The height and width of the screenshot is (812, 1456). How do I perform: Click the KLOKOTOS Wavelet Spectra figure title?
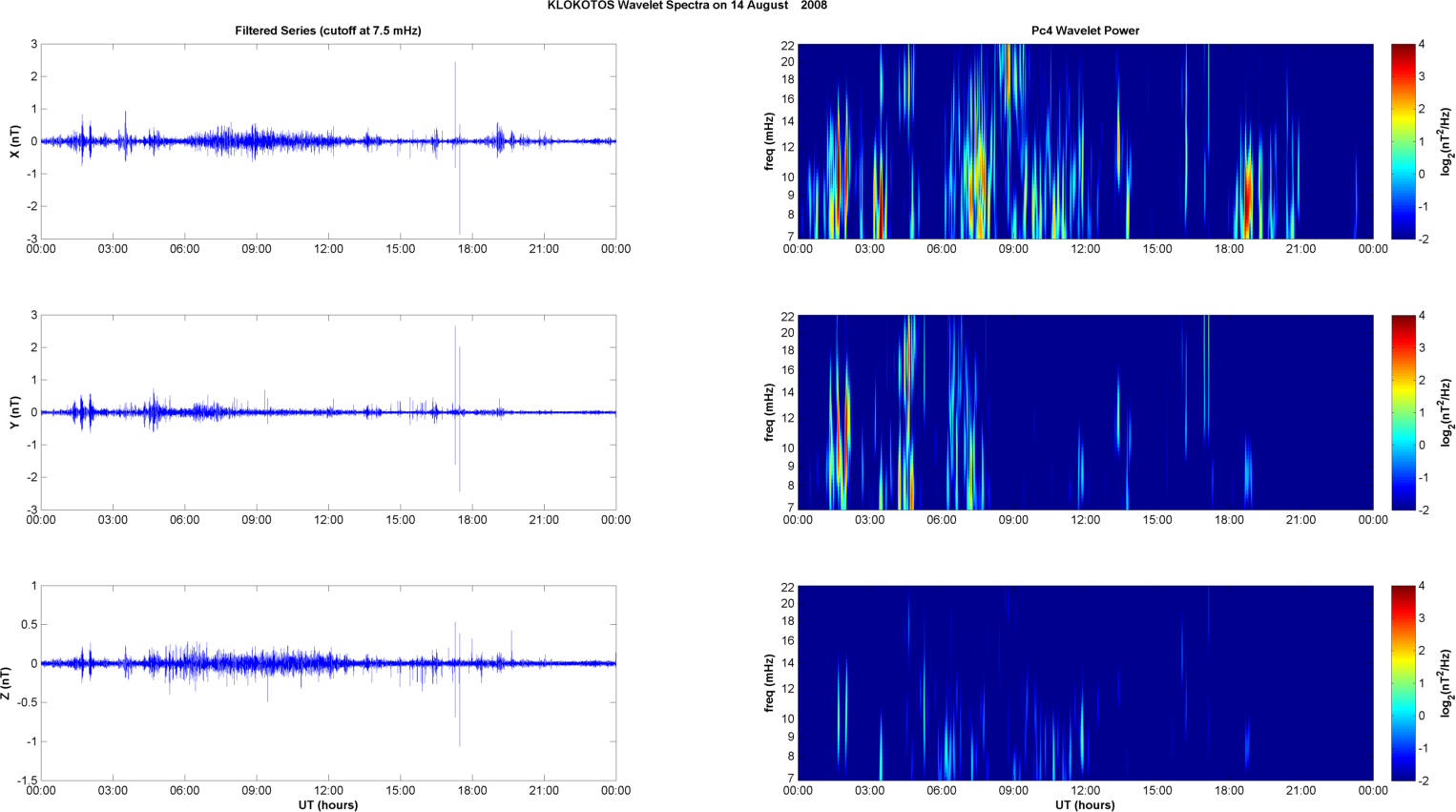687,6
